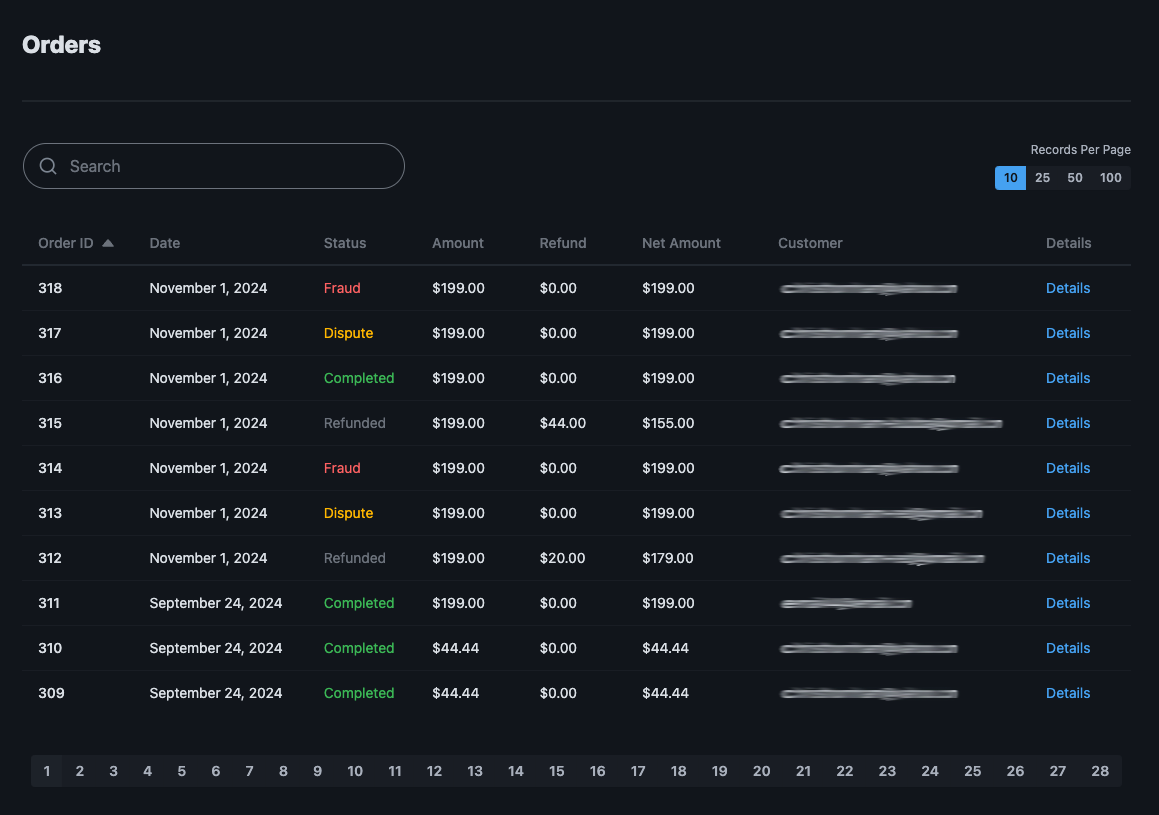The width and height of the screenshot is (1159, 815).
Task: Click the blurred customer of order 315
Action: point(891,423)
